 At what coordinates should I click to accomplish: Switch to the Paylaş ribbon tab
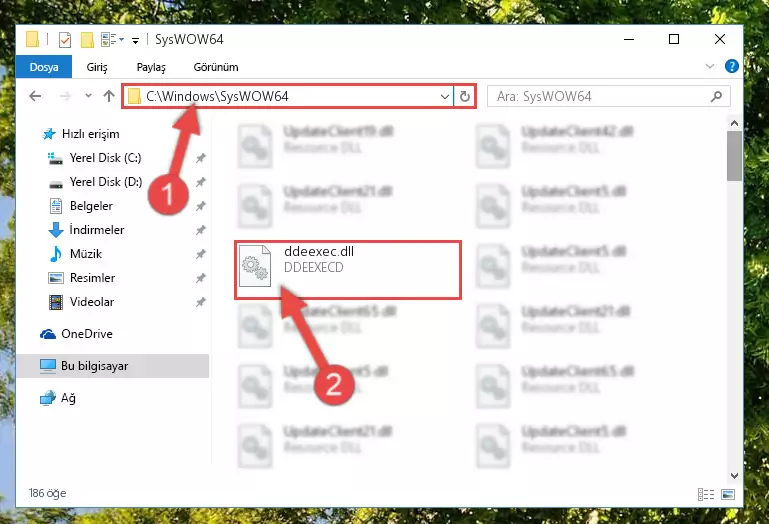point(151,67)
